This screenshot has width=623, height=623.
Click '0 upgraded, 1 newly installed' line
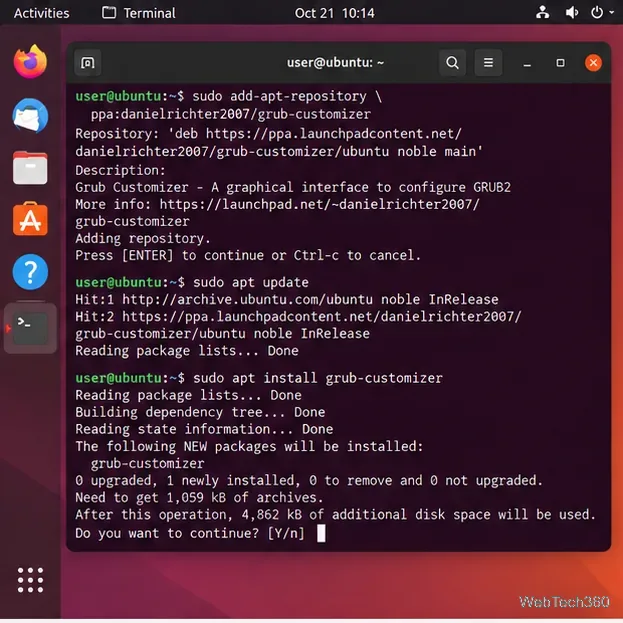tap(309, 480)
